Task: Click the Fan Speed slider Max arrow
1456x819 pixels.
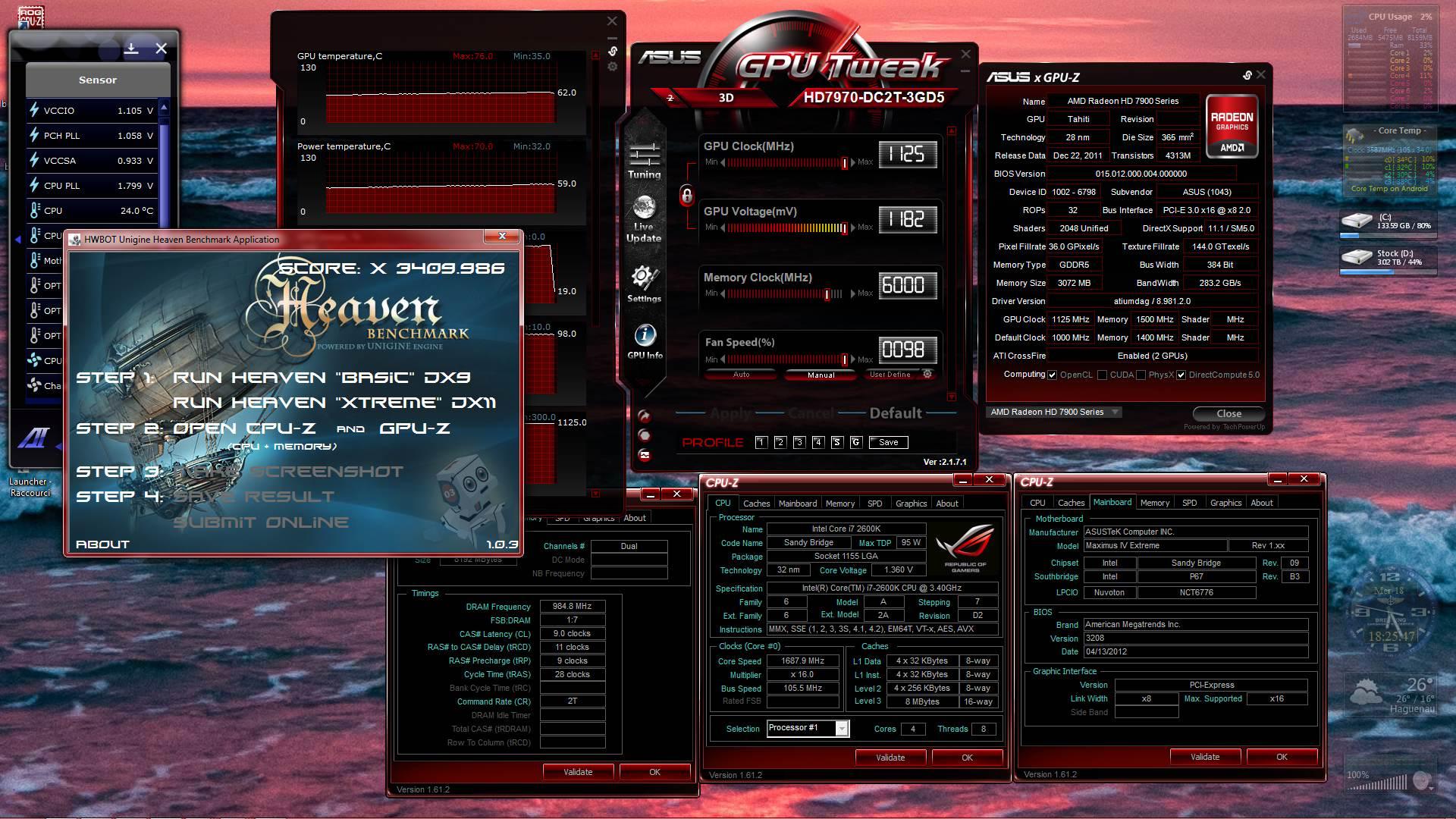Action: (x=853, y=359)
